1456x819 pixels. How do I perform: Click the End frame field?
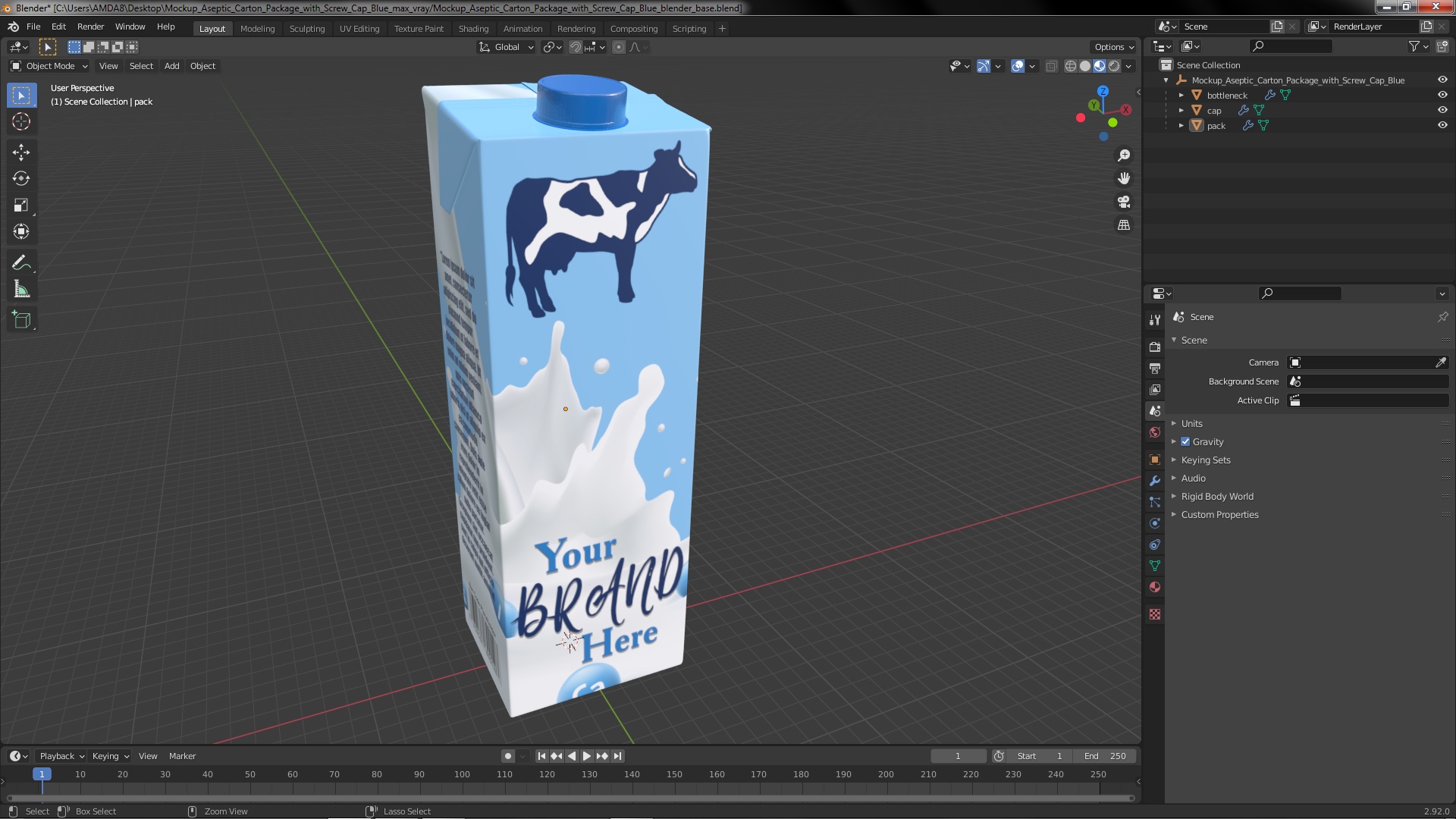click(1105, 756)
